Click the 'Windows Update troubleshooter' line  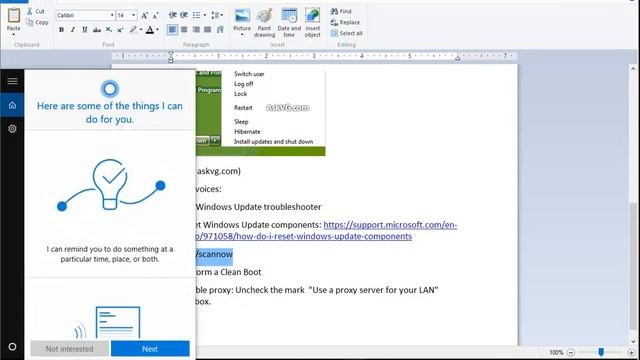tap(258, 207)
